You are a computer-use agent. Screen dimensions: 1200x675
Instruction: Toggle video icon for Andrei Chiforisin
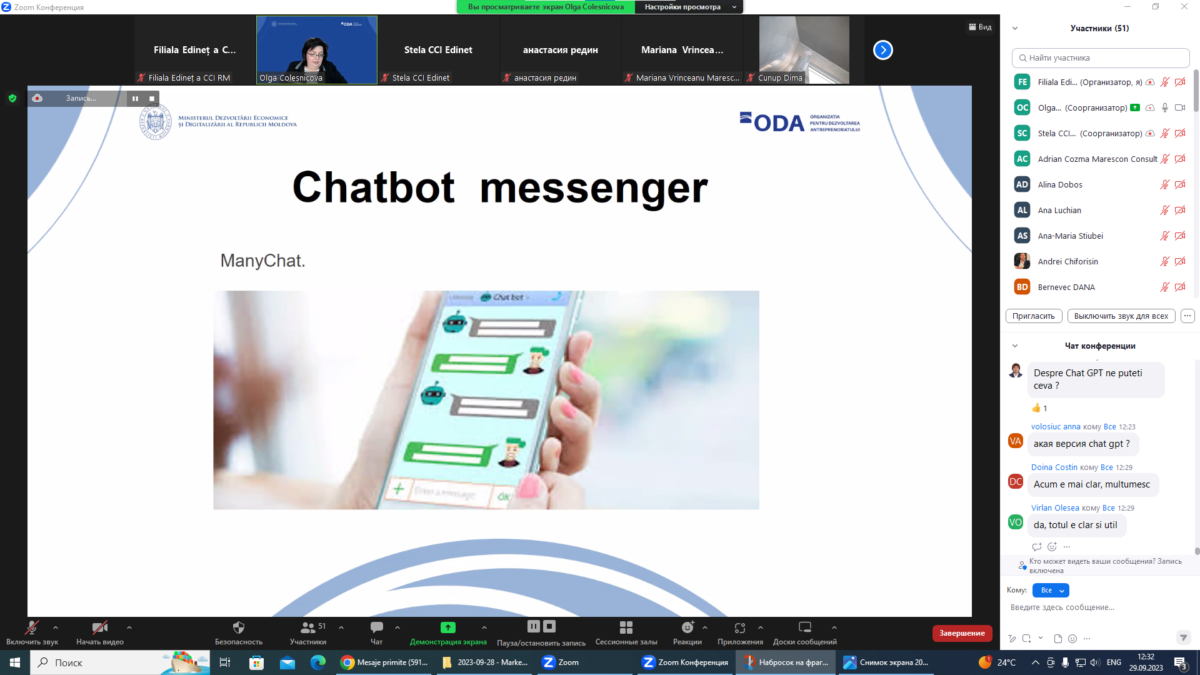click(1180, 261)
